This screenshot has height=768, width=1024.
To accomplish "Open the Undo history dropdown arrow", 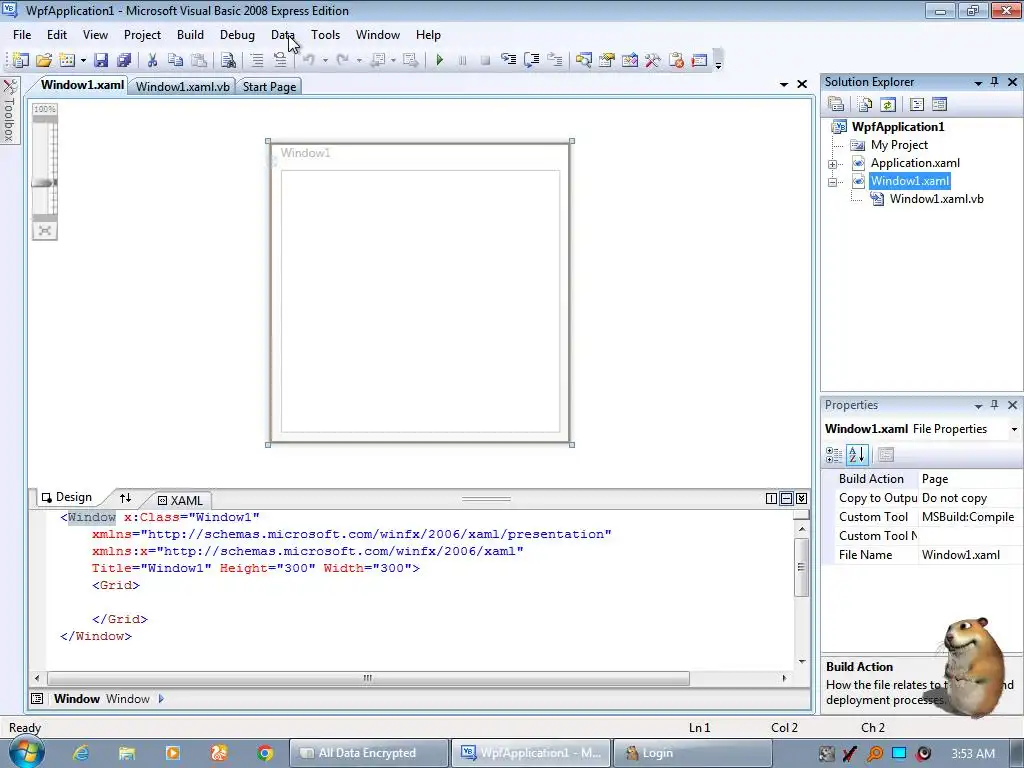I will tap(325, 61).
